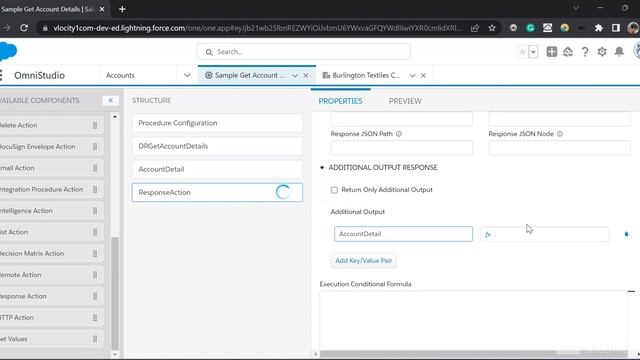Screen dimensions: 640x360
Task: Show info tooltip for Response JSON Node
Action: [x=560, y=134]
